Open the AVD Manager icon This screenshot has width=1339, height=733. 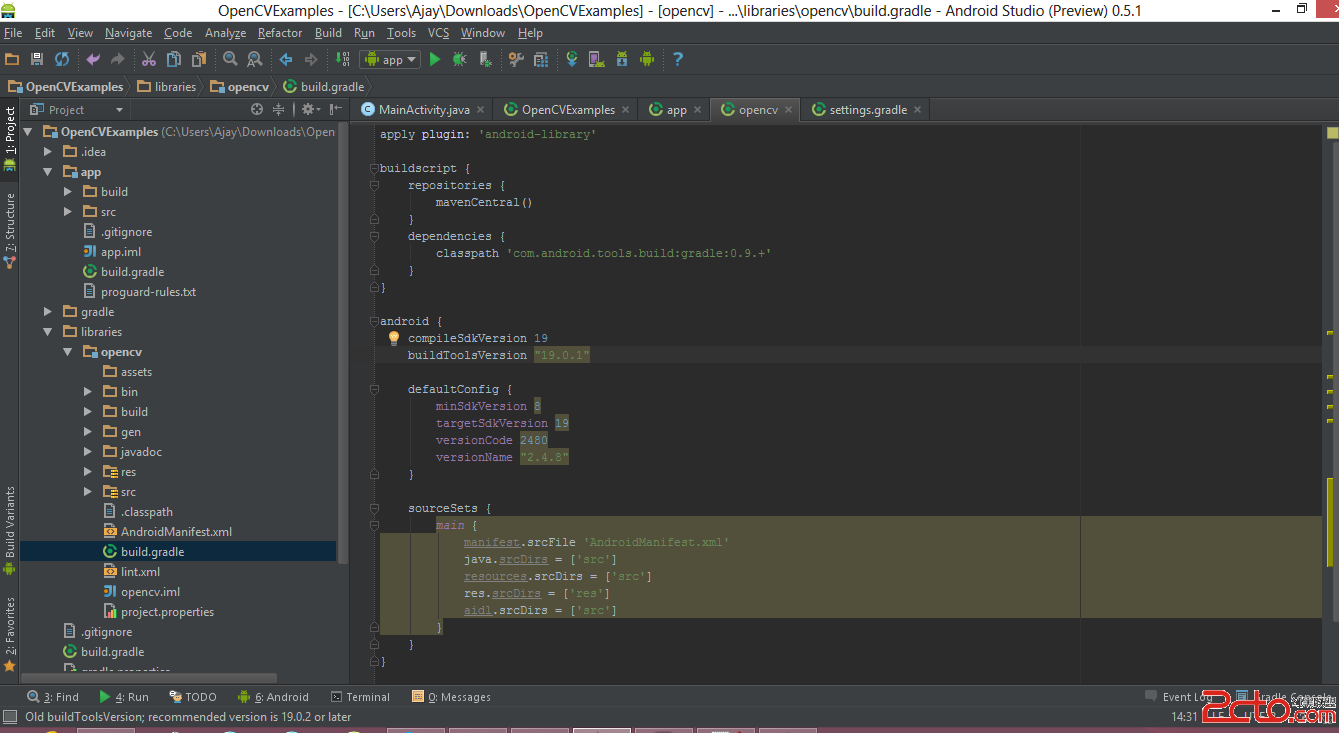[597, 59]
